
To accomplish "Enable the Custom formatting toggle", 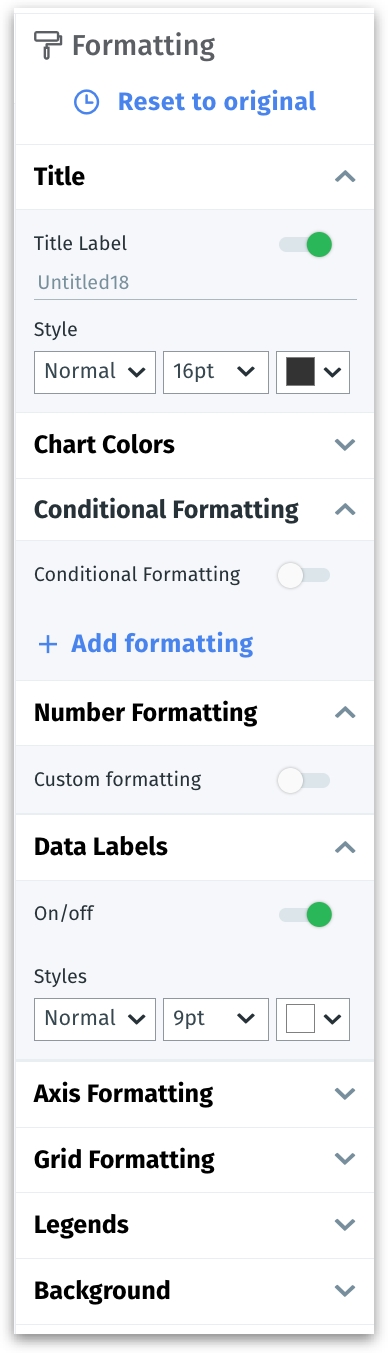I will click(x=304, y=781).
